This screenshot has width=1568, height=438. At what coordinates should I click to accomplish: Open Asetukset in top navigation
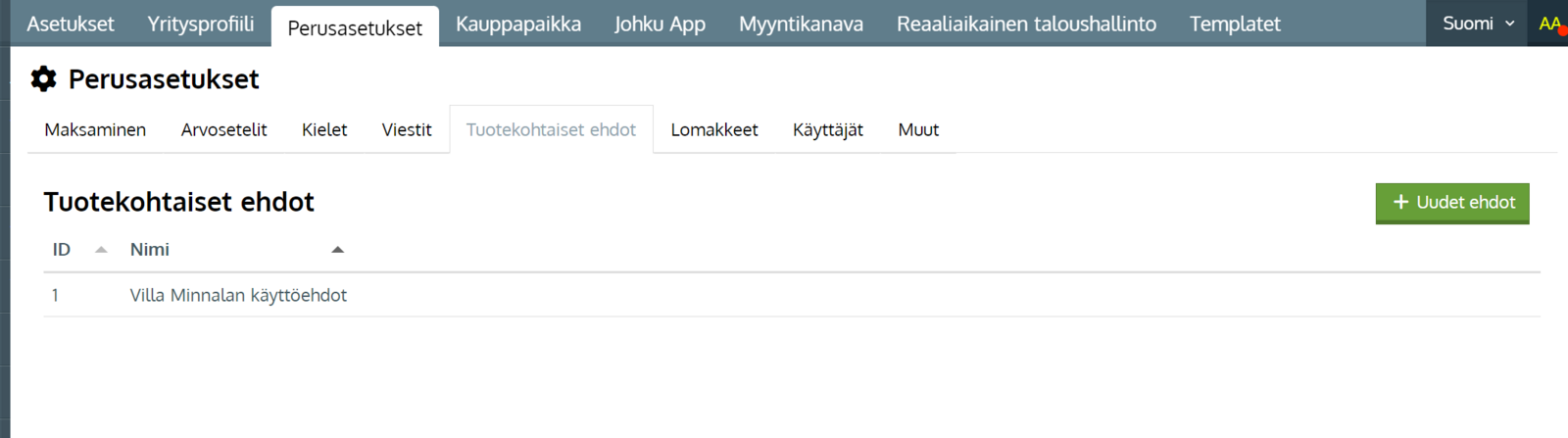(71, 24)
